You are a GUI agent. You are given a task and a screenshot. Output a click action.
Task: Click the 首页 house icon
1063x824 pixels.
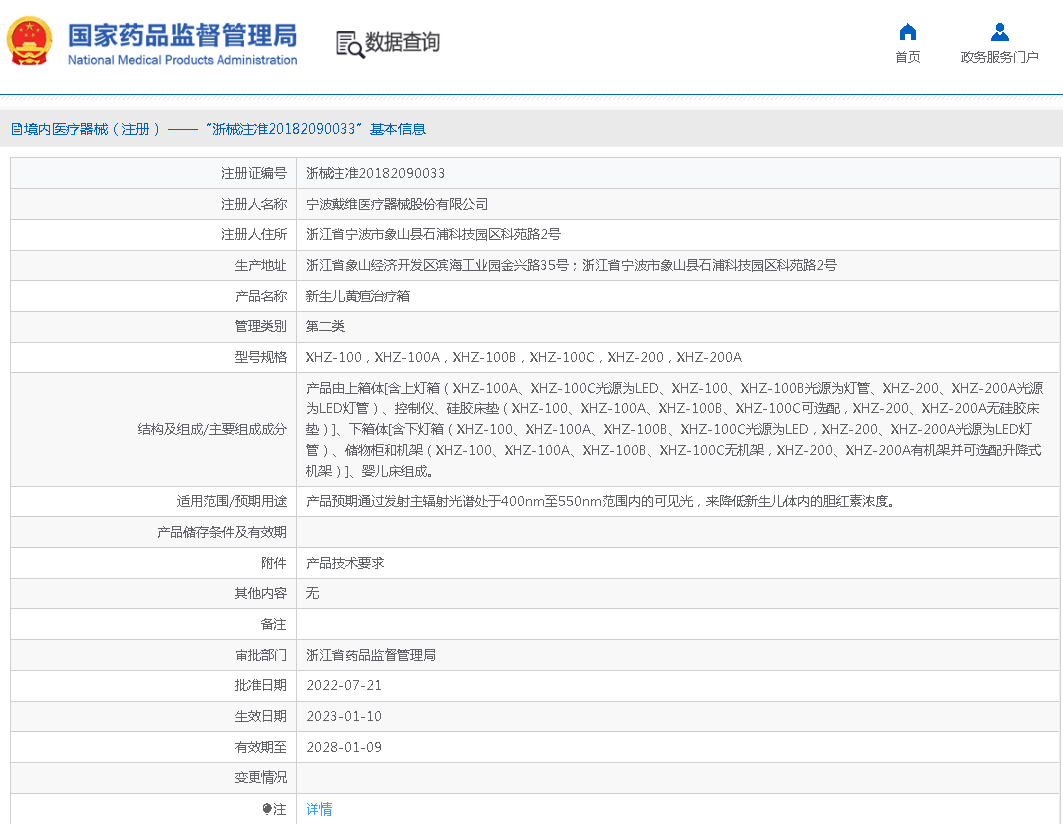(x=907, y=32)
